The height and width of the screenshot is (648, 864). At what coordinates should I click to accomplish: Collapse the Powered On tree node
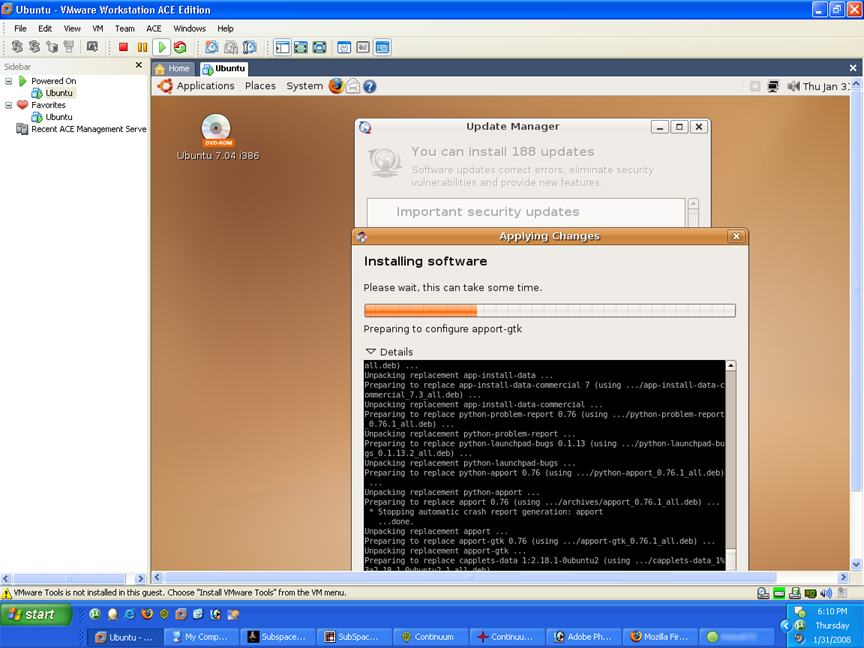click(x=9, y=81)
